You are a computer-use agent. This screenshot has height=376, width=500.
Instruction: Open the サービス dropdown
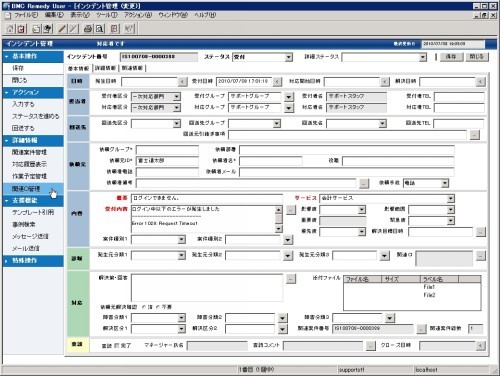(451, 199)
